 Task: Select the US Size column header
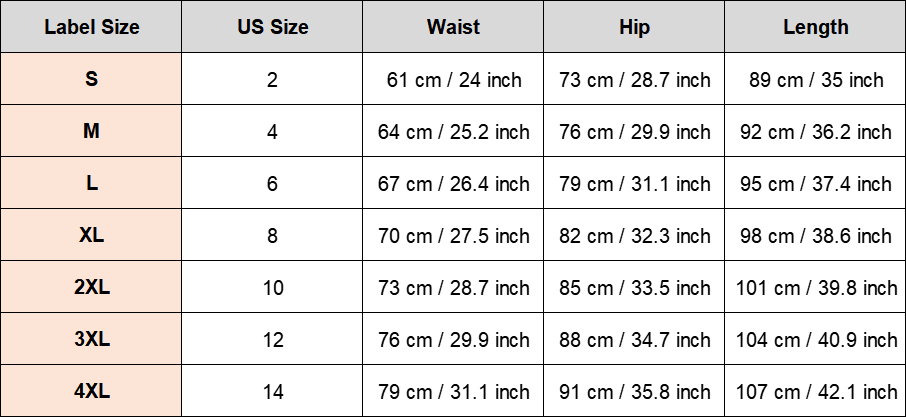(x=272, y=27)
